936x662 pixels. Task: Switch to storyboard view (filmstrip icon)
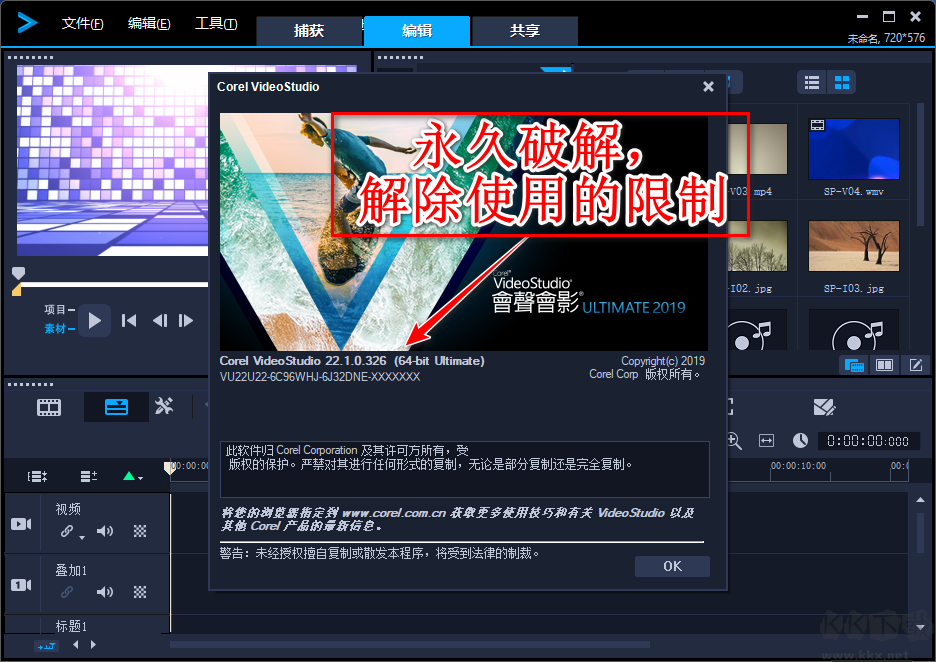coord(49,408)
